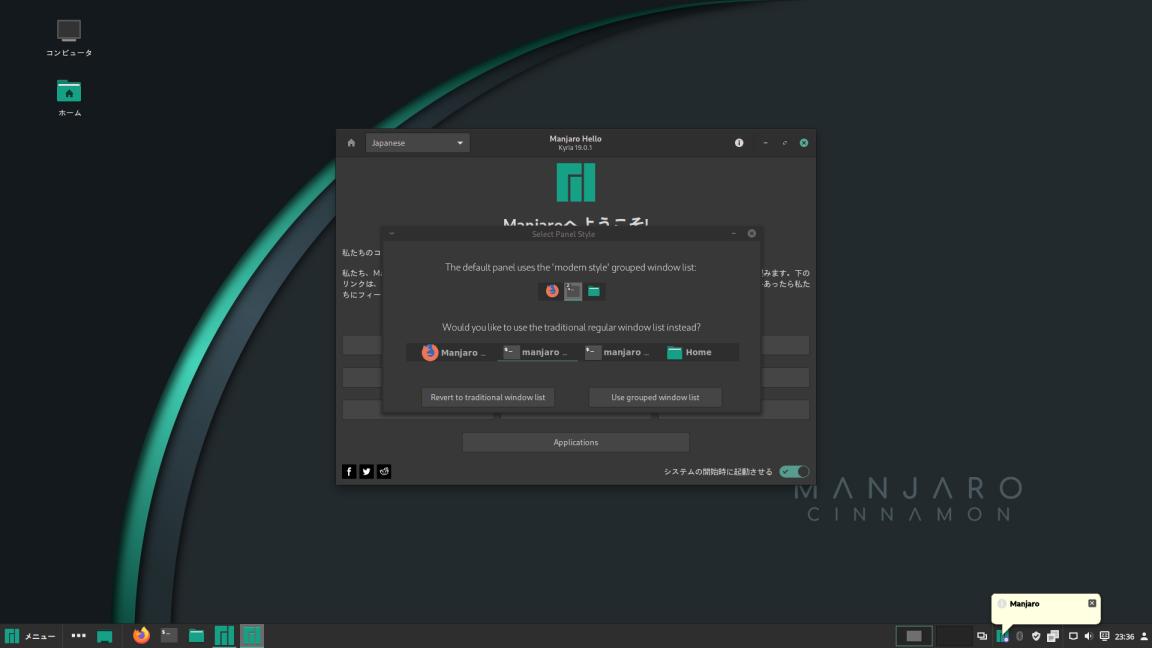Click the volume icon in system tray
Screen dimensions: 1152x648
click(x=1088, y=636)
